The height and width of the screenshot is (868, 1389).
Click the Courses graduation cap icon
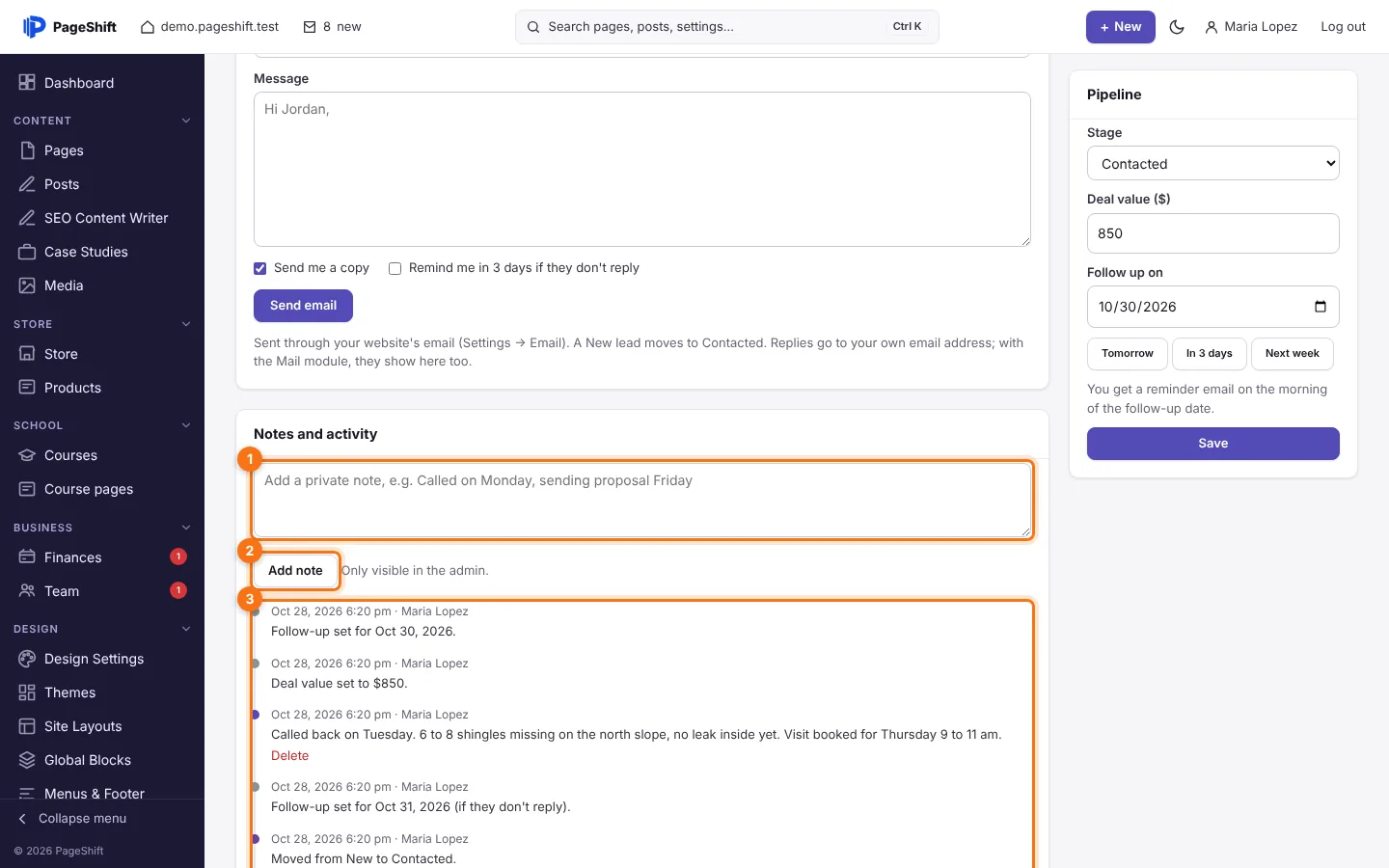(27, 455)
